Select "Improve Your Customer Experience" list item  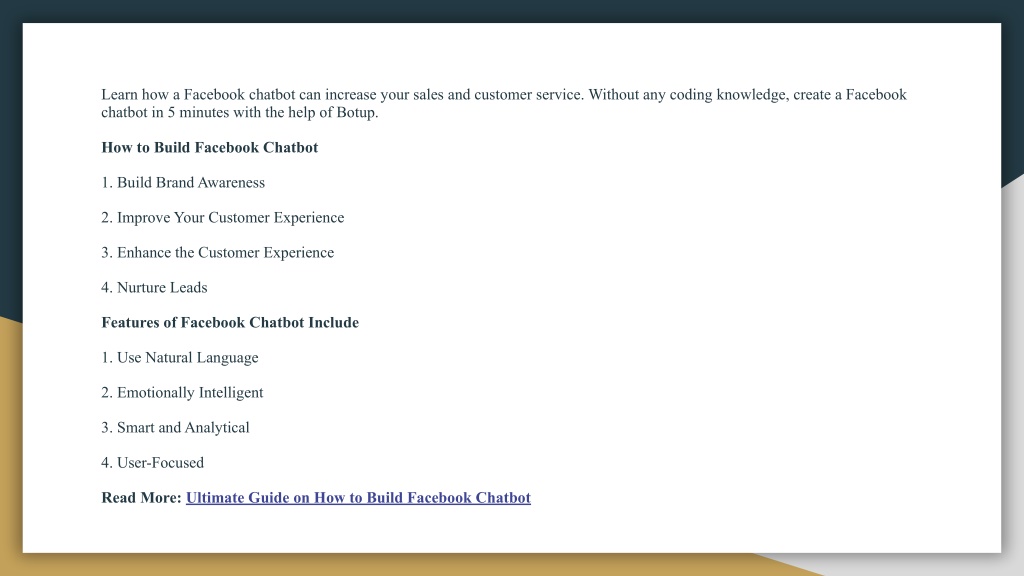point(223,217)
